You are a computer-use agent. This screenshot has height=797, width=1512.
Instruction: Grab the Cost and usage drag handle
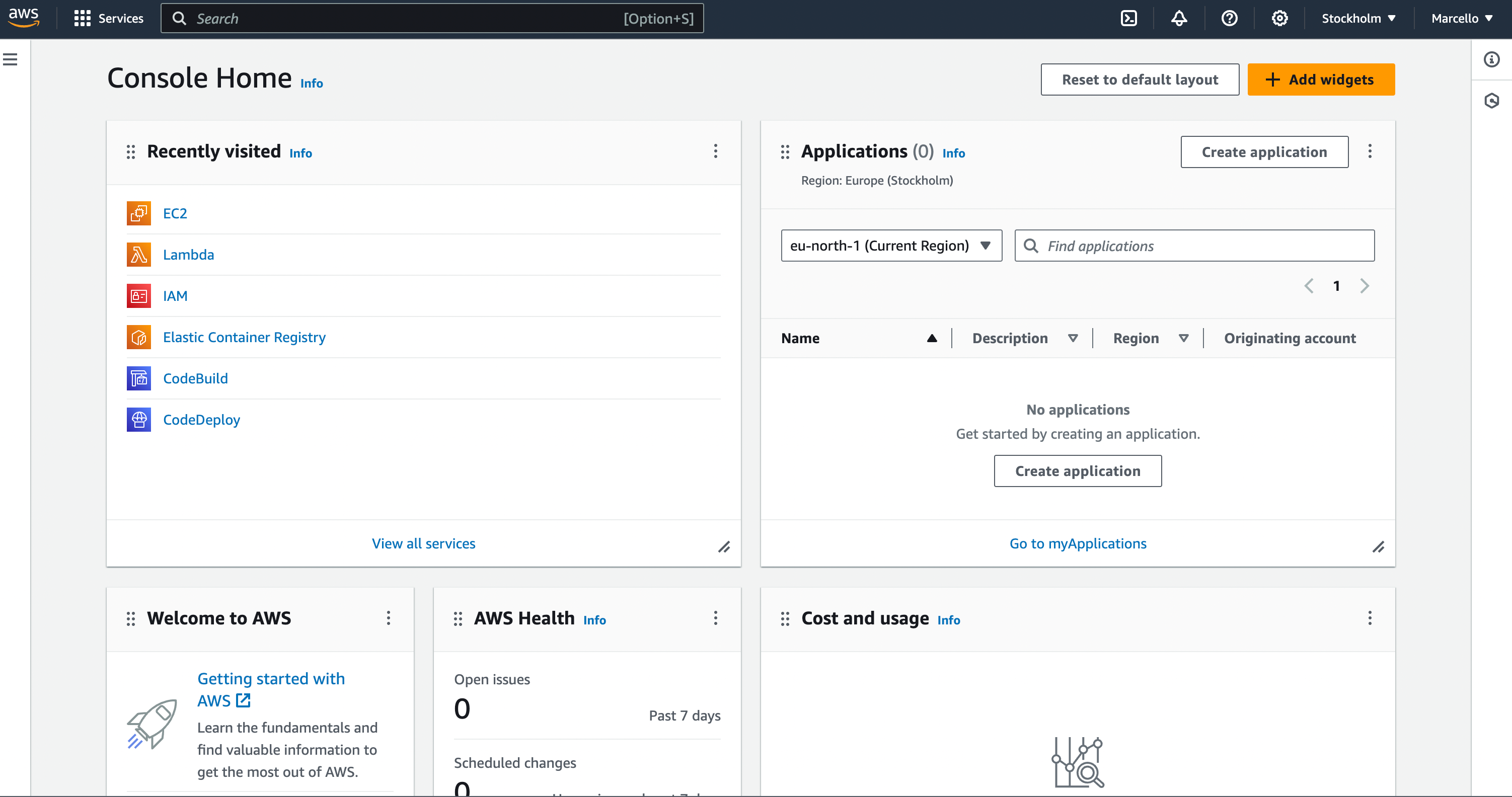pos(785,618)
